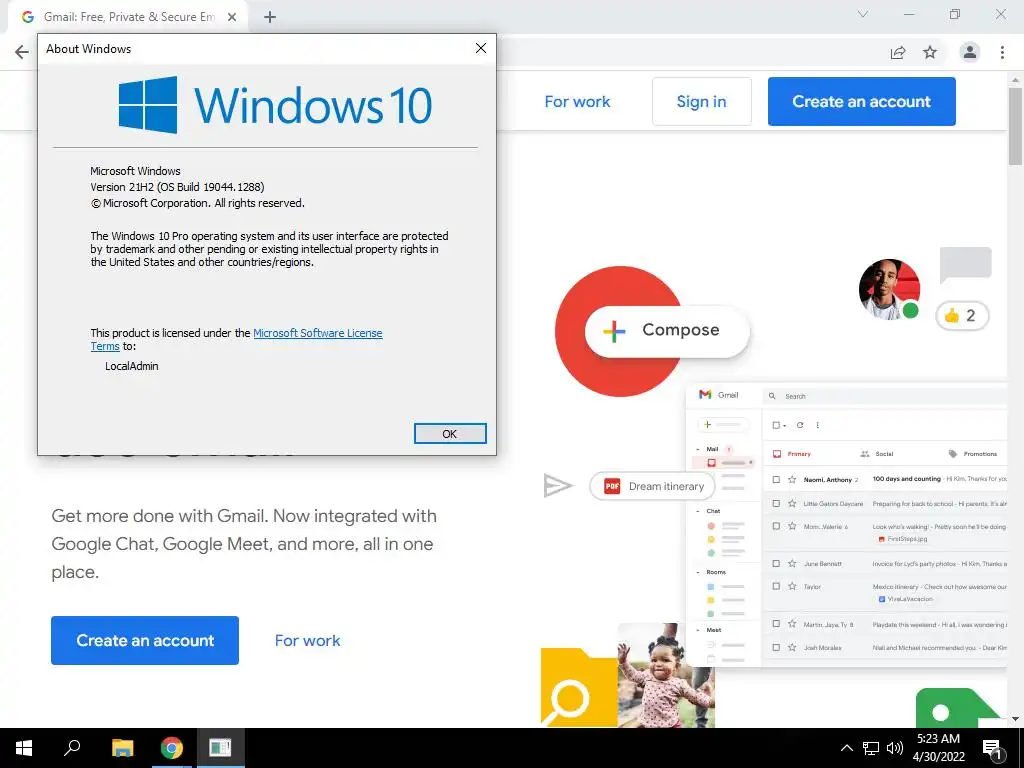Click OK in About Windows dialog
The width and height of the screenshot is (1024, 768).
click(450, 434)
